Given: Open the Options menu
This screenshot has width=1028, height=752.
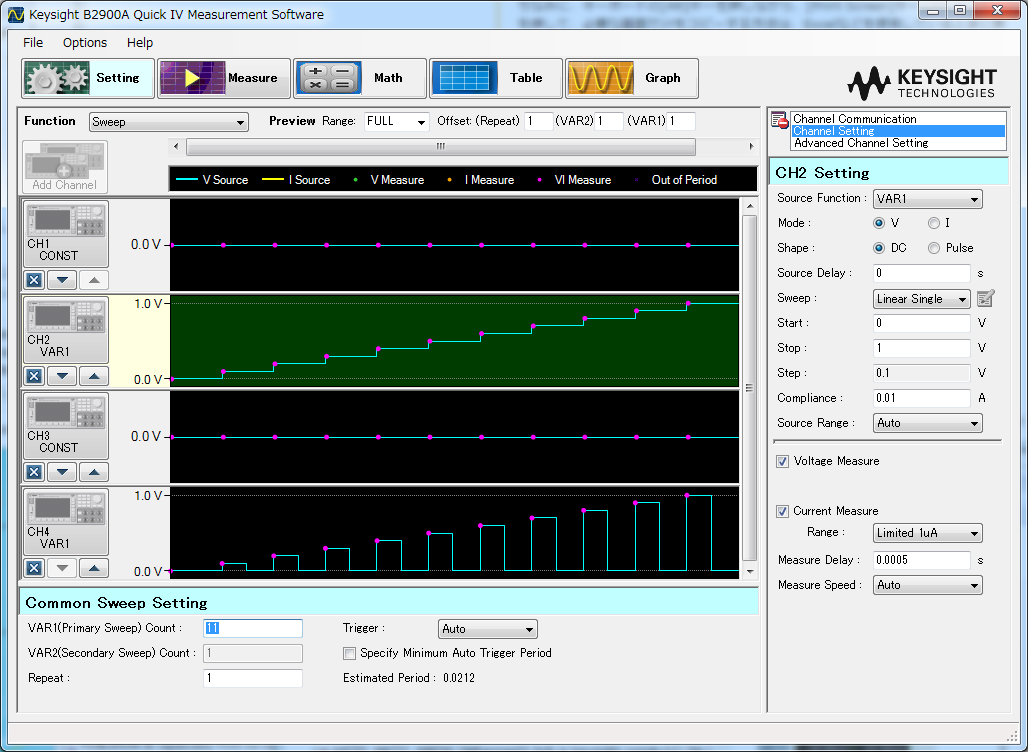Looking at the screenshot, I should click(85, 42).
